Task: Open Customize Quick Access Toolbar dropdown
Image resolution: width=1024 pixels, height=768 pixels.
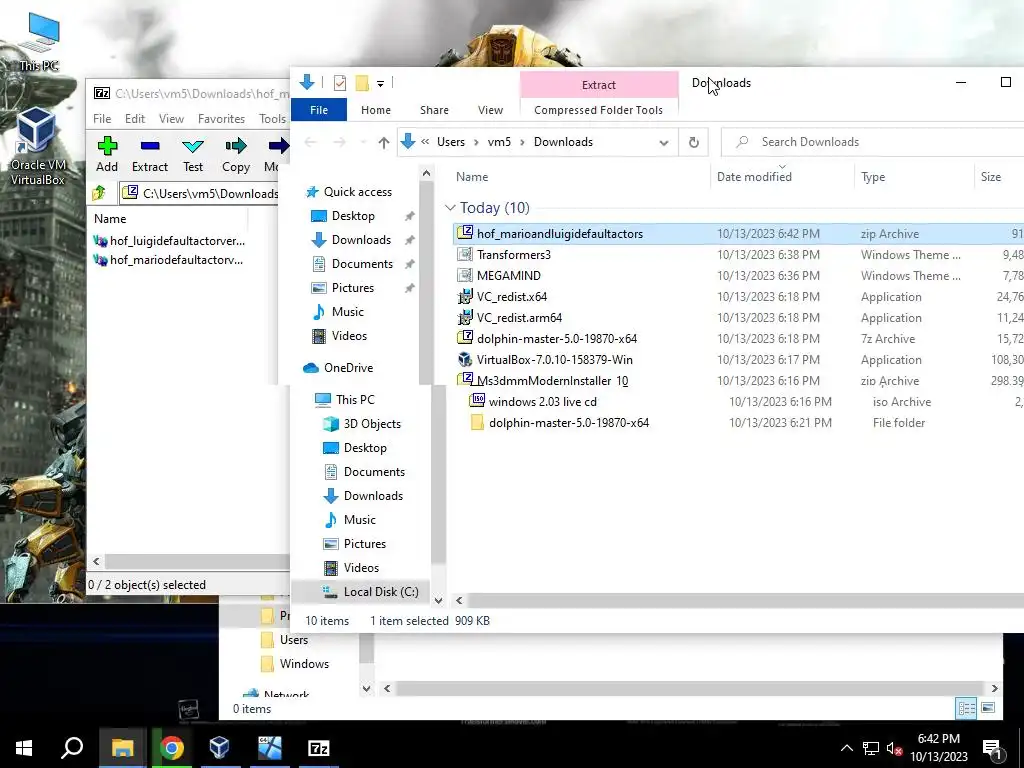Action: 380,84
